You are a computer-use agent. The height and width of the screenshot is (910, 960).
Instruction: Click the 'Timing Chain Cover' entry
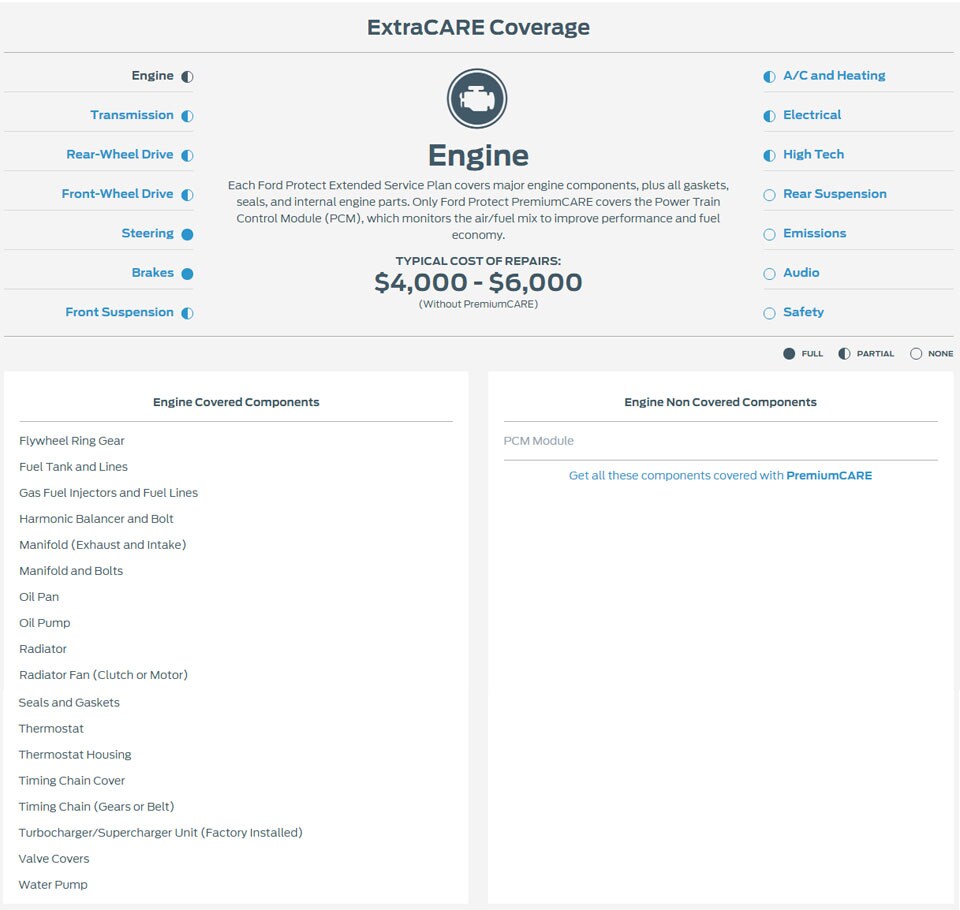click(72, 781)
